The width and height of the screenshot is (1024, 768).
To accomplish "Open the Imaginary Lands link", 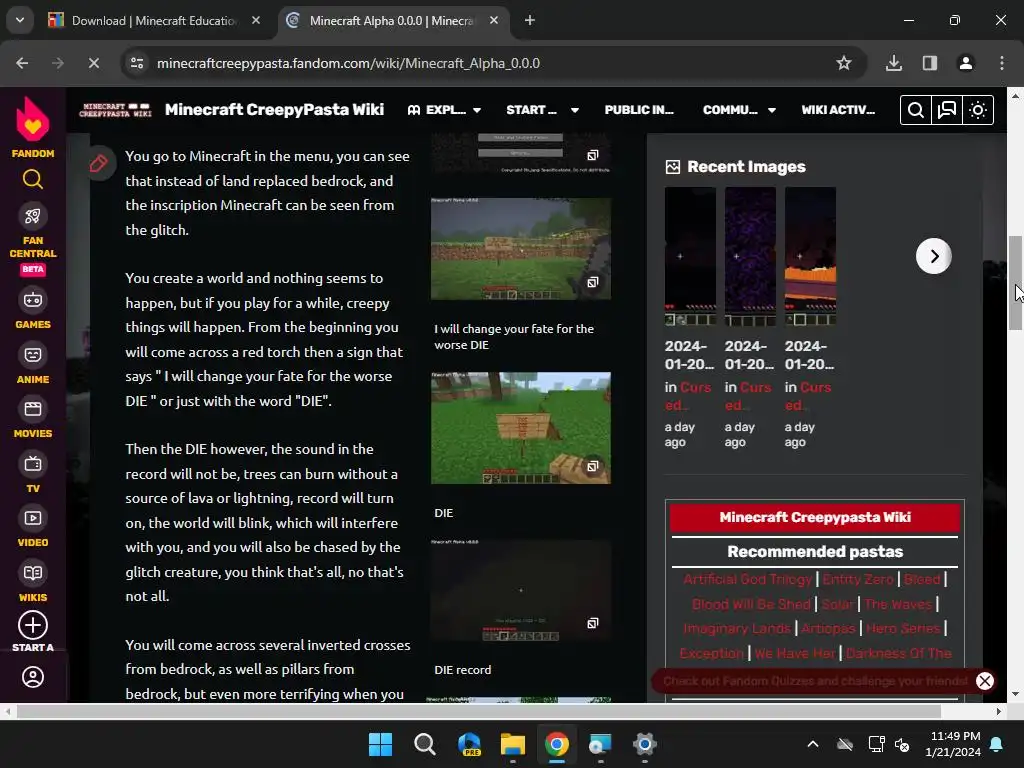I will (x=737, y=628).
